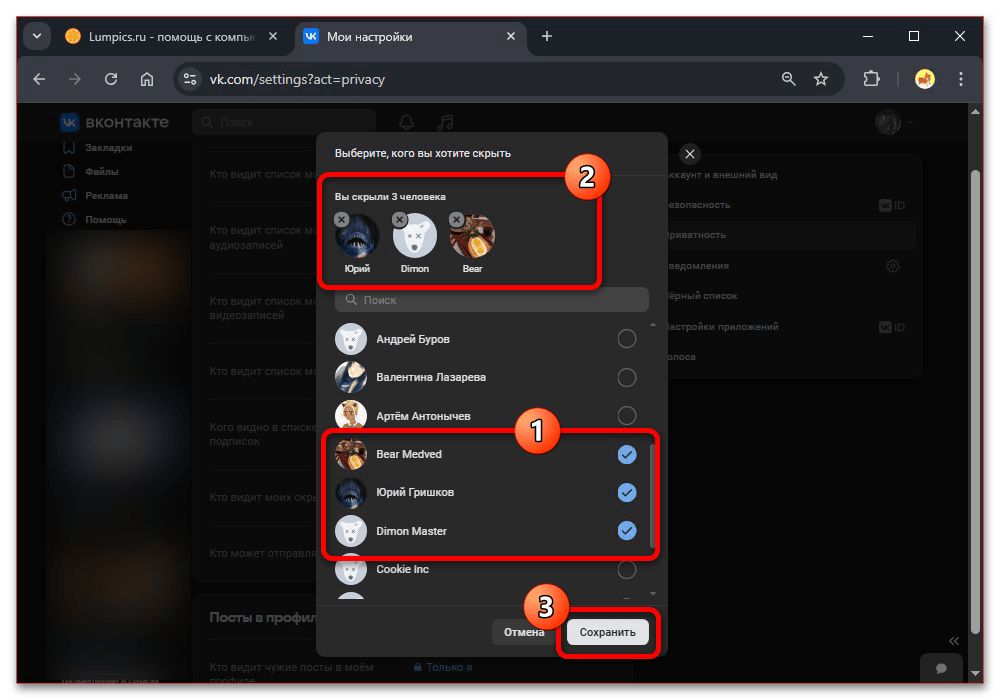The image size is (1000, 700).
Task: Open the chat bubble icon
Action: [941, 668]
